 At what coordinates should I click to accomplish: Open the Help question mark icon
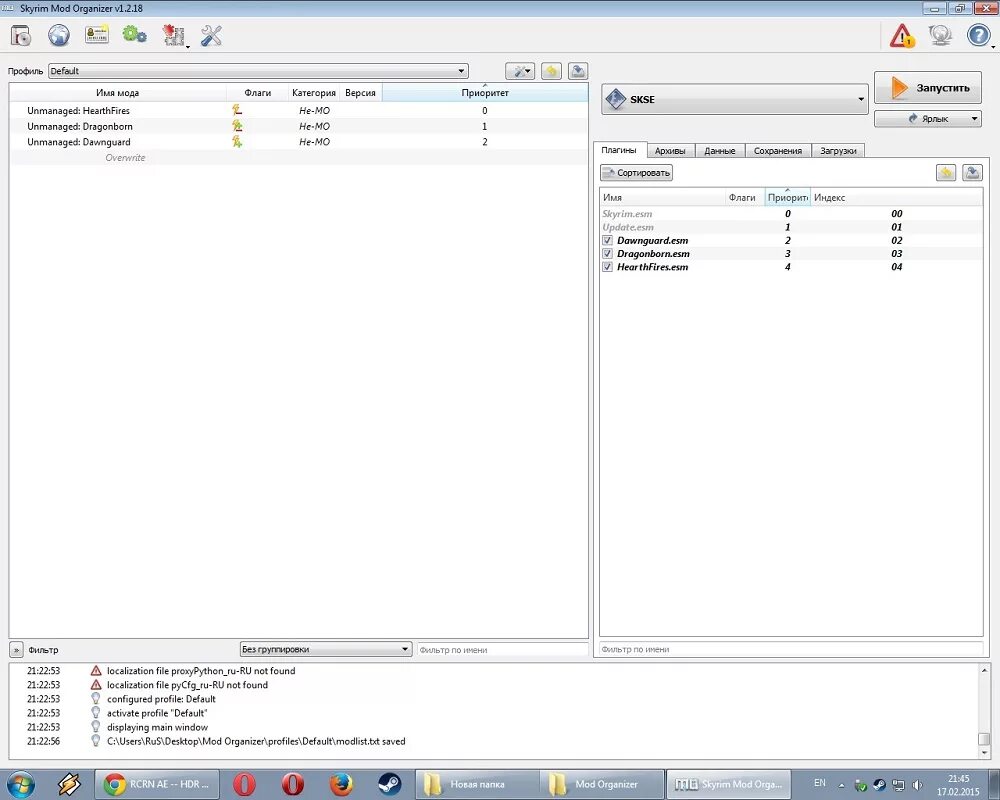coord(978,35)
